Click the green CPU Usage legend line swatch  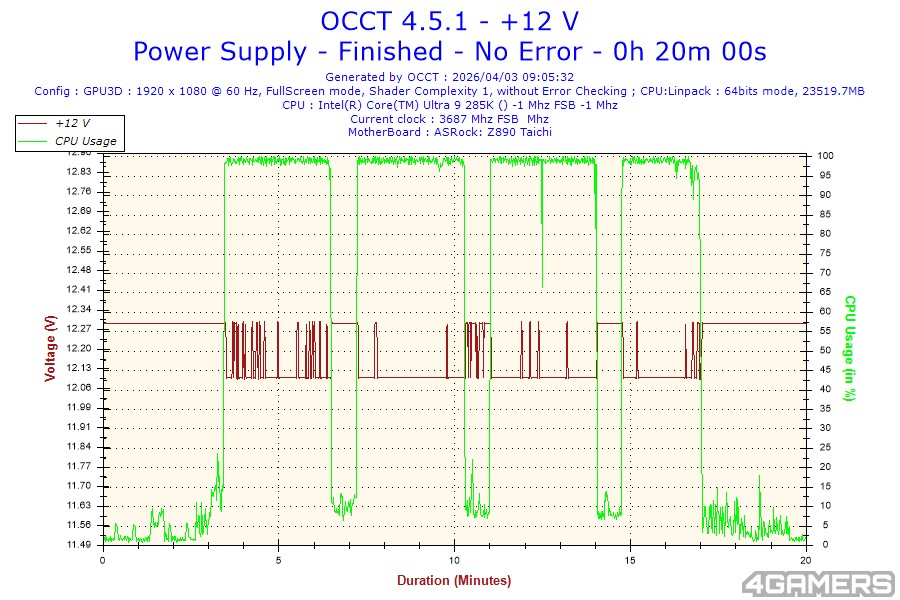[34, 141]
